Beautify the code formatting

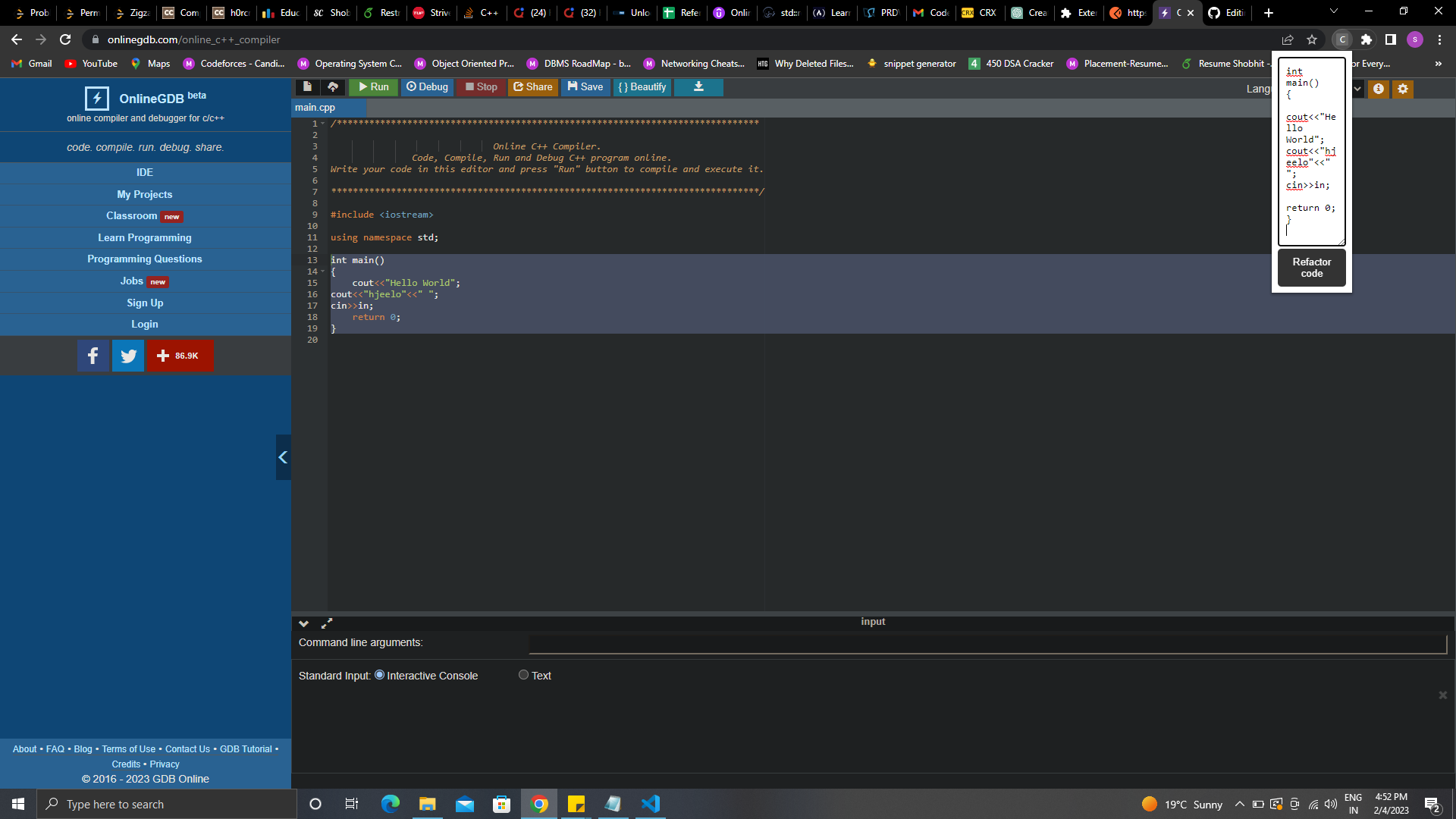pos(642,87)
